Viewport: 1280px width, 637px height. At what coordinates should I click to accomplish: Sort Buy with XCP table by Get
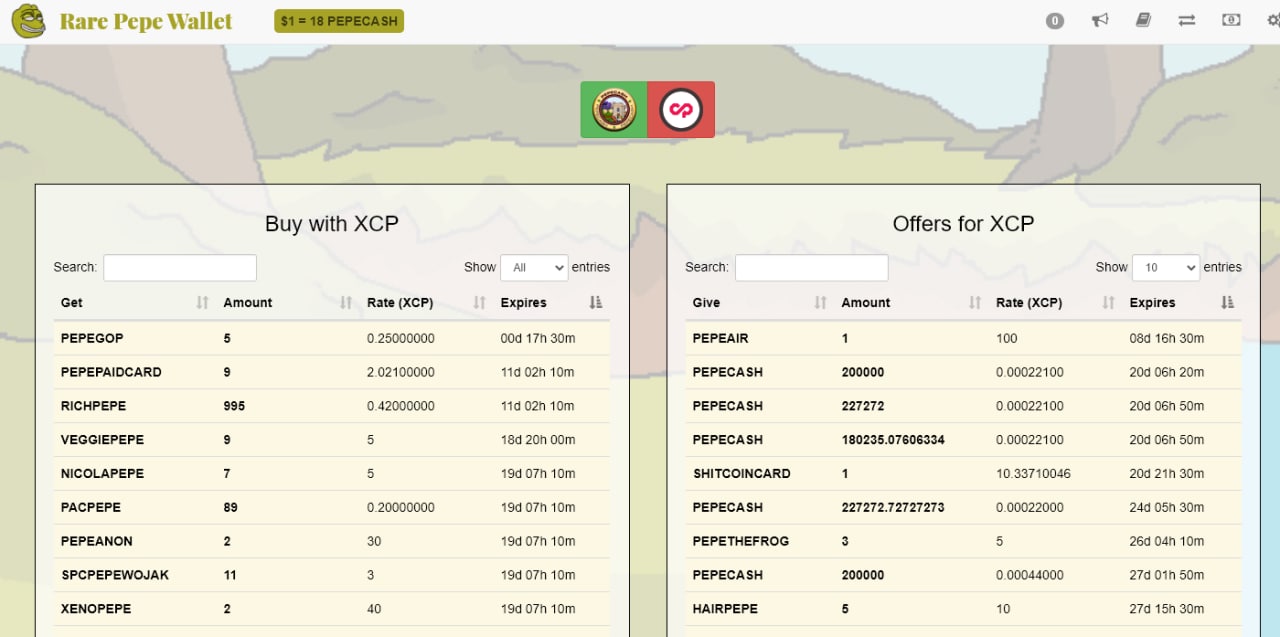pyautogui.click(x=134, y=302)
